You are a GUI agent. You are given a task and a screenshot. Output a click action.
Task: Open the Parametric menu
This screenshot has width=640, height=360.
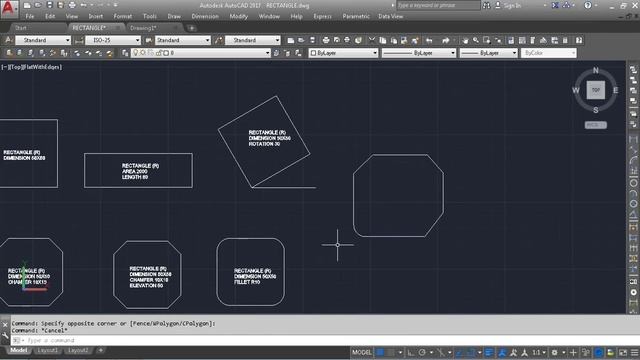point(356,16)
